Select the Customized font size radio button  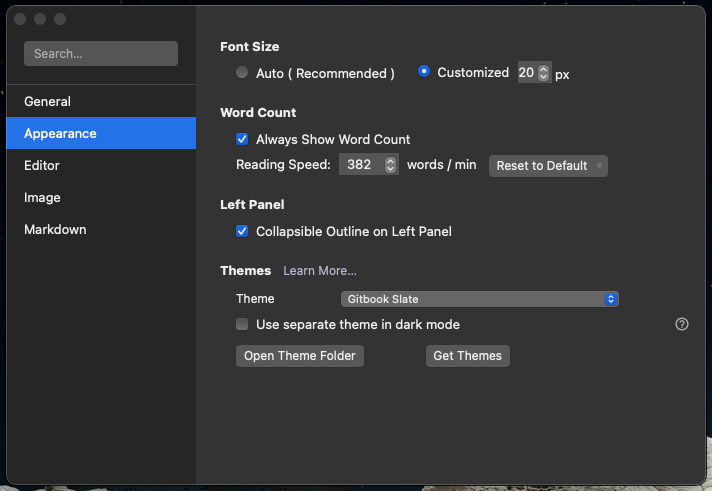pyautogui.click(x=424, y=72)
